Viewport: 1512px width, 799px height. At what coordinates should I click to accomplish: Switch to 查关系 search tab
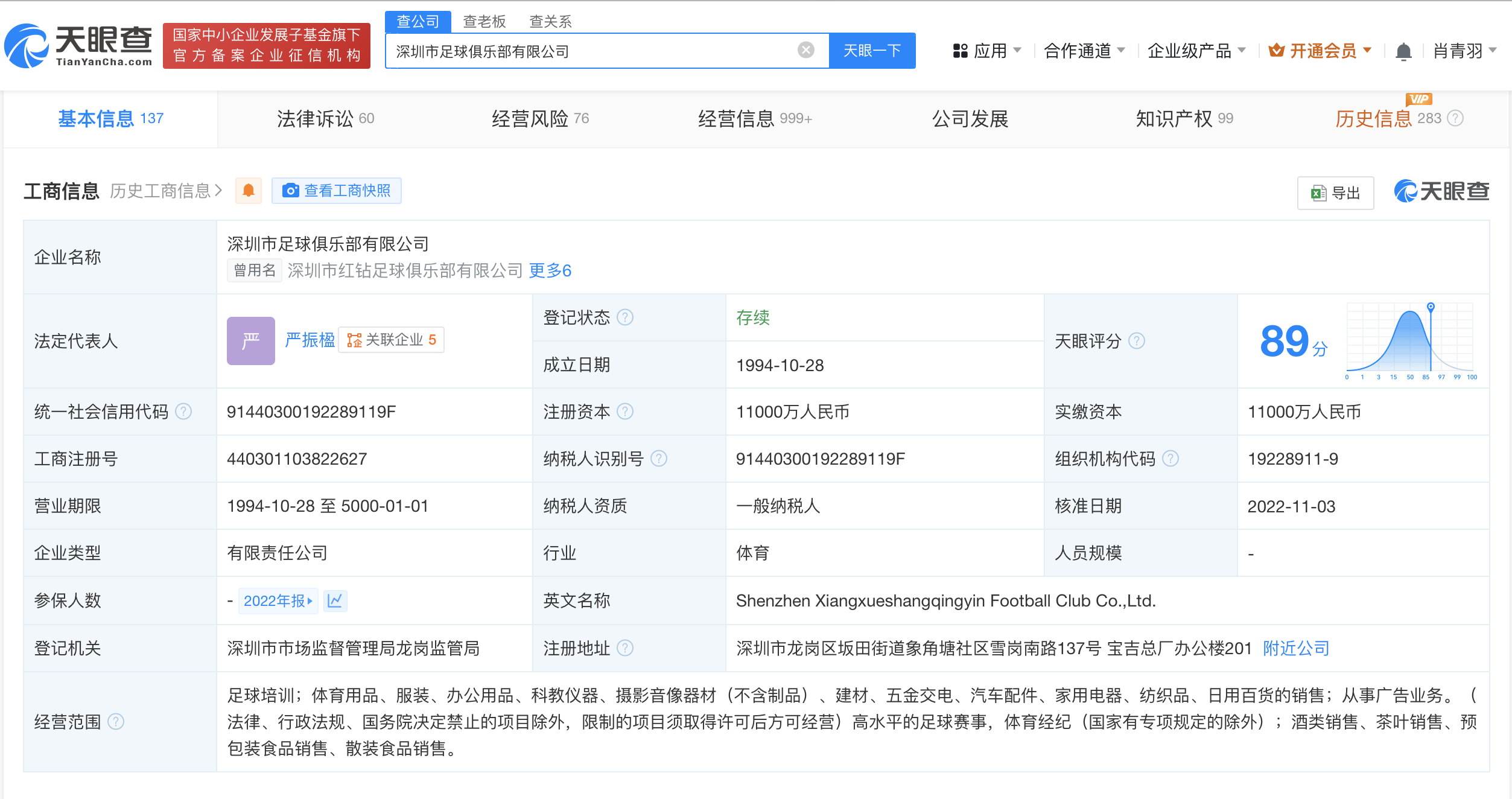(550, 22)
